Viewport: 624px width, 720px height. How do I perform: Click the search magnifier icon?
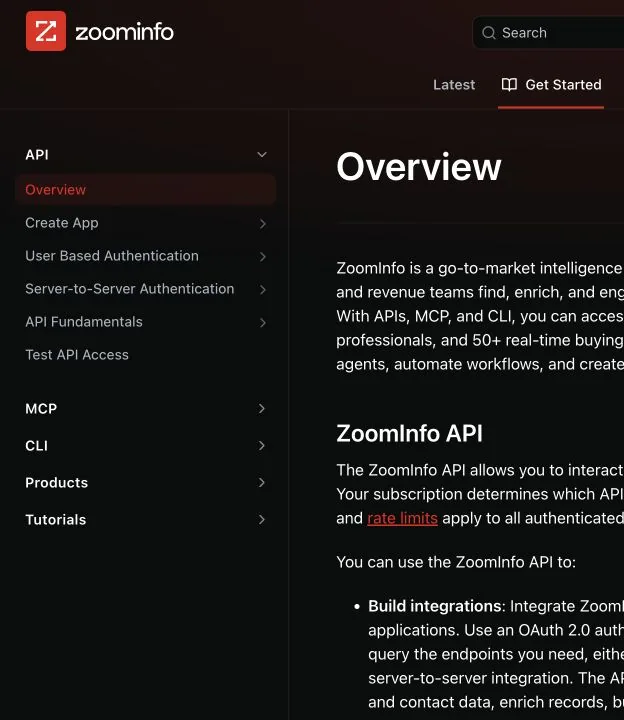489,33
